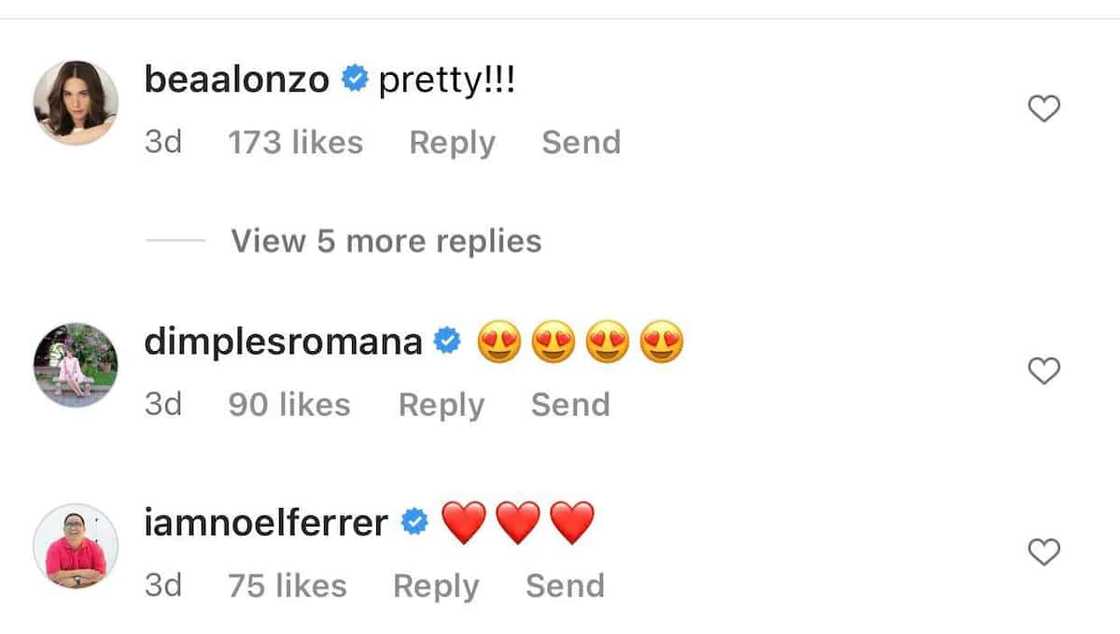Like dimplesromana's comment with the heart
Image resolution: width=1120 pixels, height=634 pixels.
click(1044, 371)
